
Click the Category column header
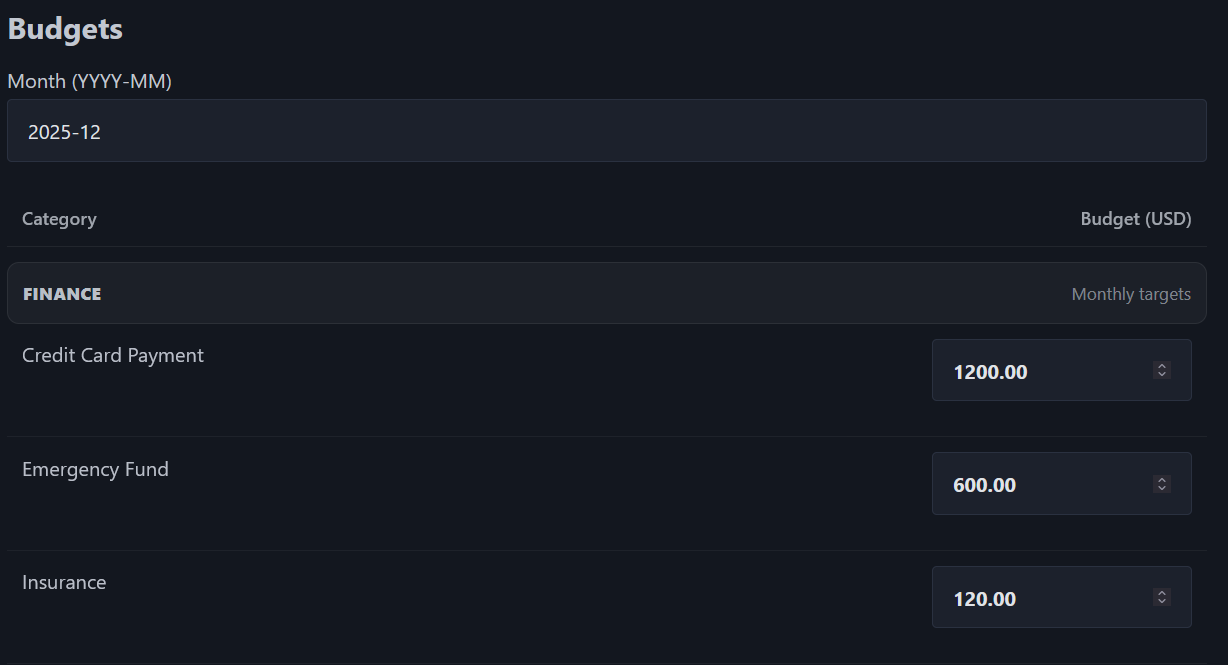tap(59, 219)
